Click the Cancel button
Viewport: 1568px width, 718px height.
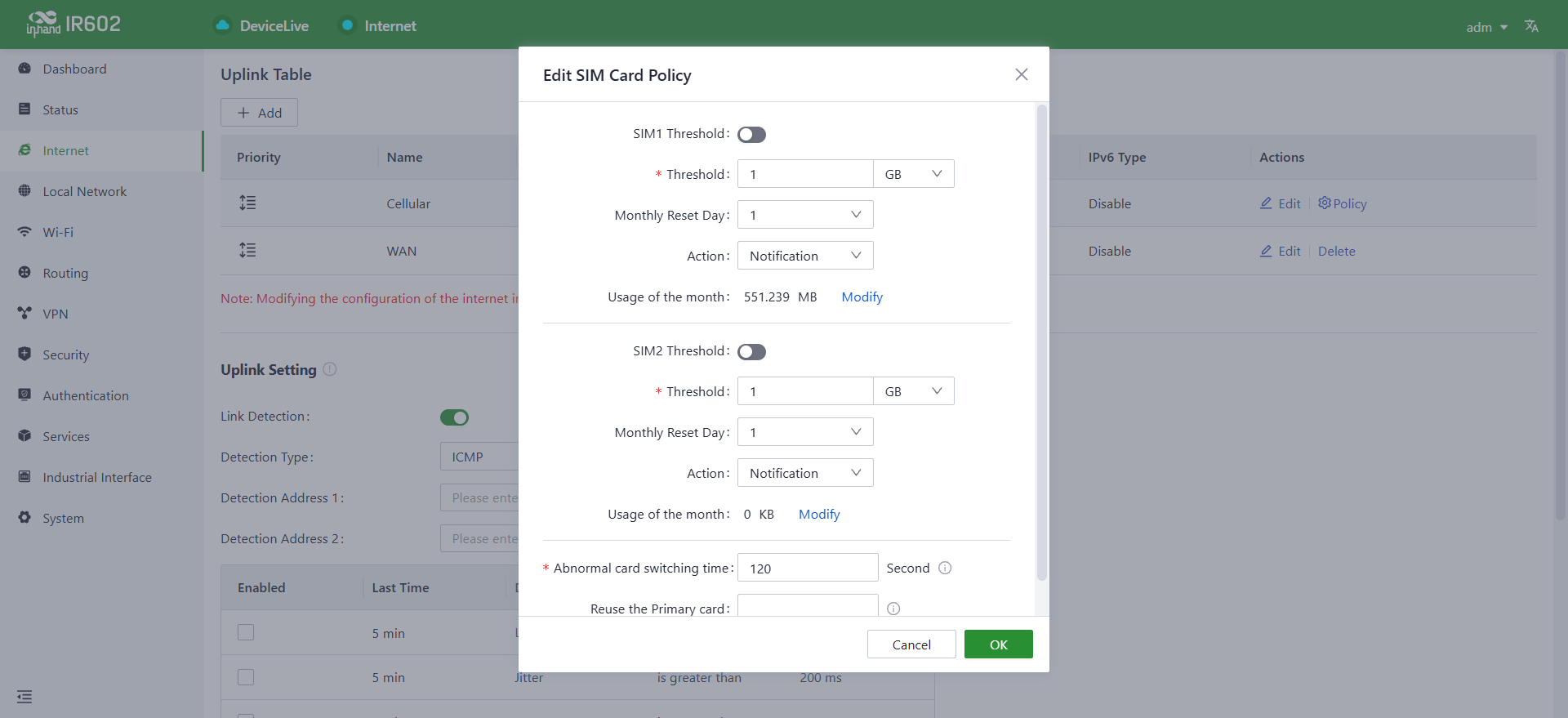click(x=911, y=644)
